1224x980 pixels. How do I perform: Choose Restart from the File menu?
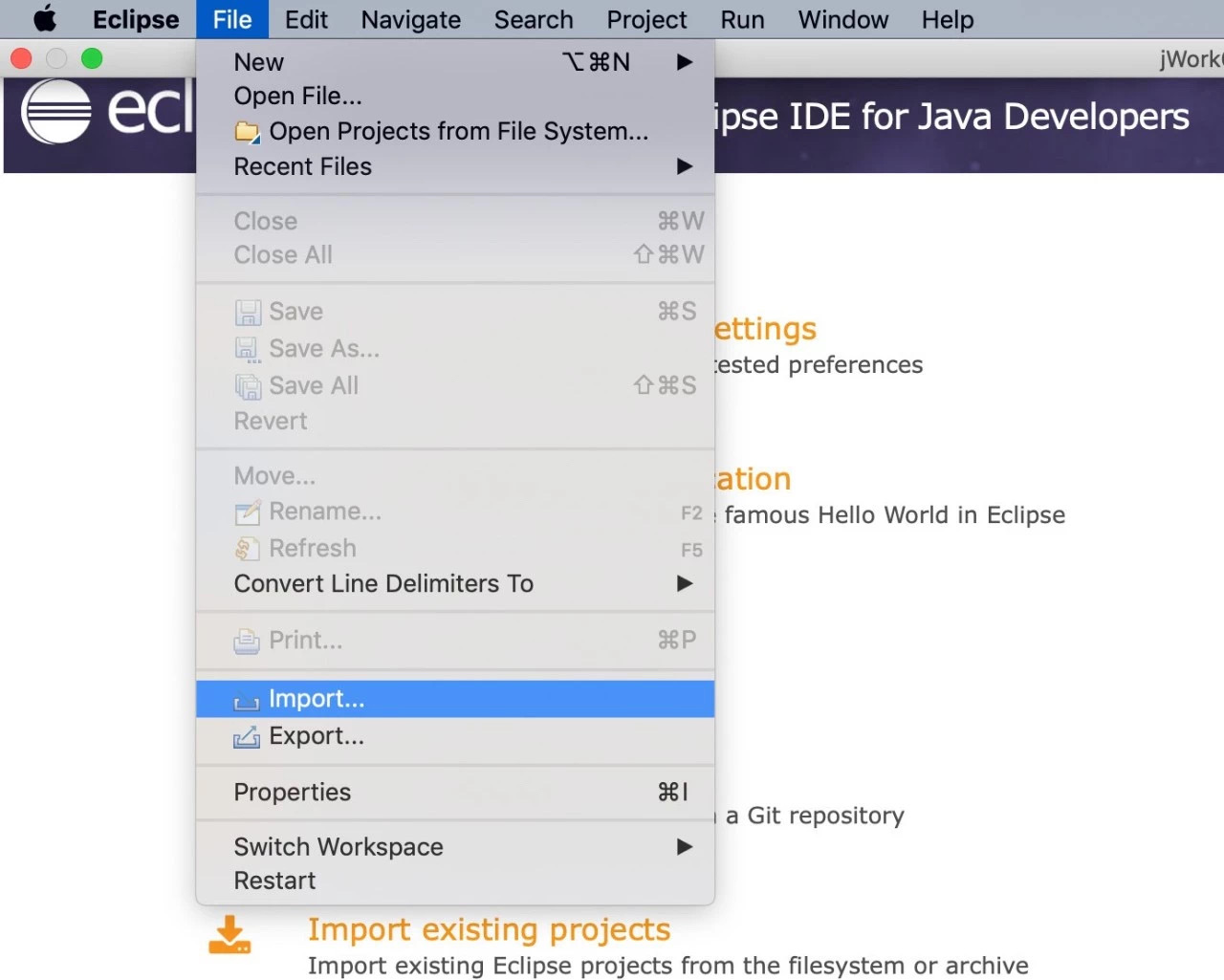(455, 881)
